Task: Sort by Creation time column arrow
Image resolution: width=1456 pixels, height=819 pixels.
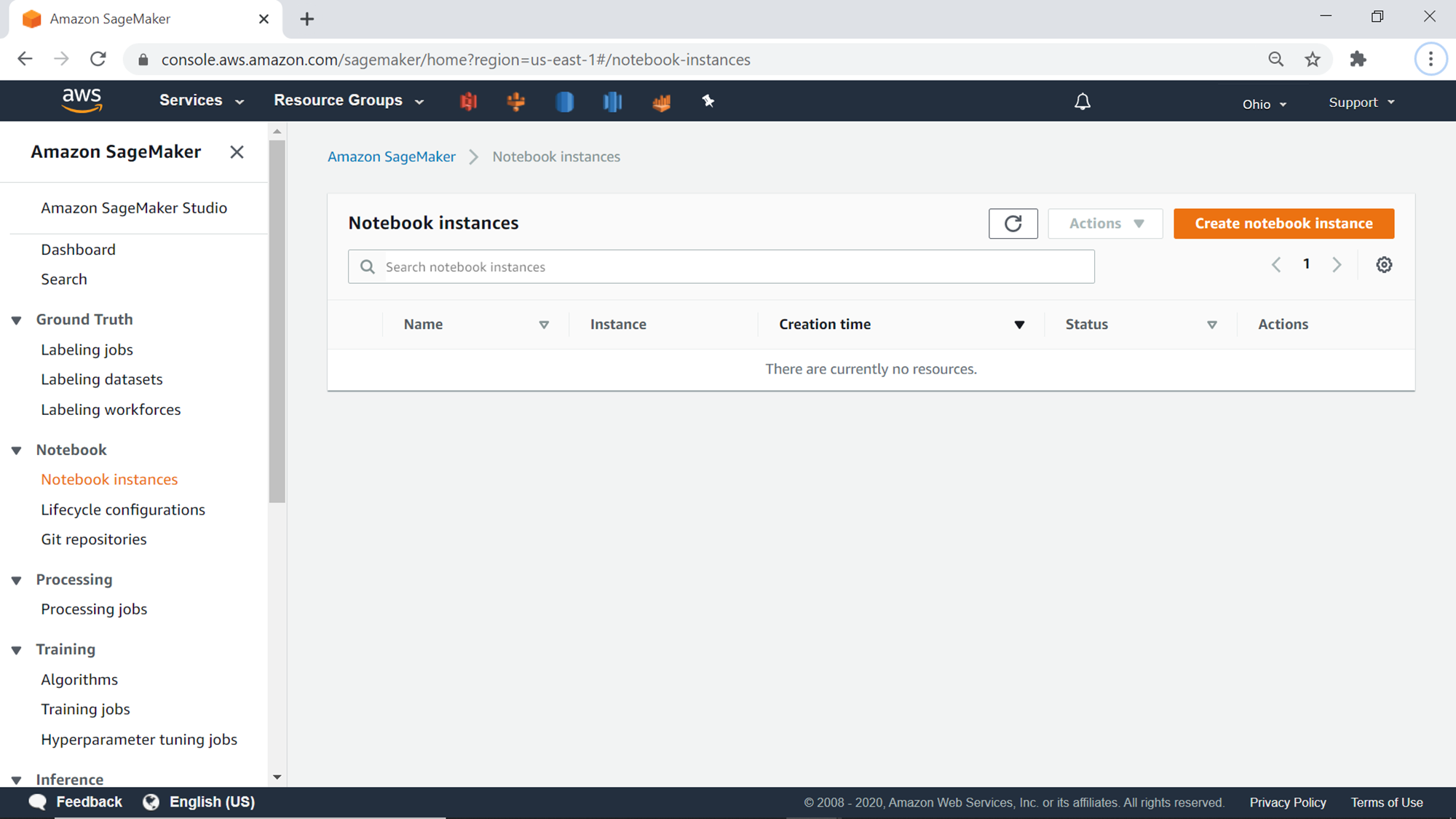Action: (1019, 325)
